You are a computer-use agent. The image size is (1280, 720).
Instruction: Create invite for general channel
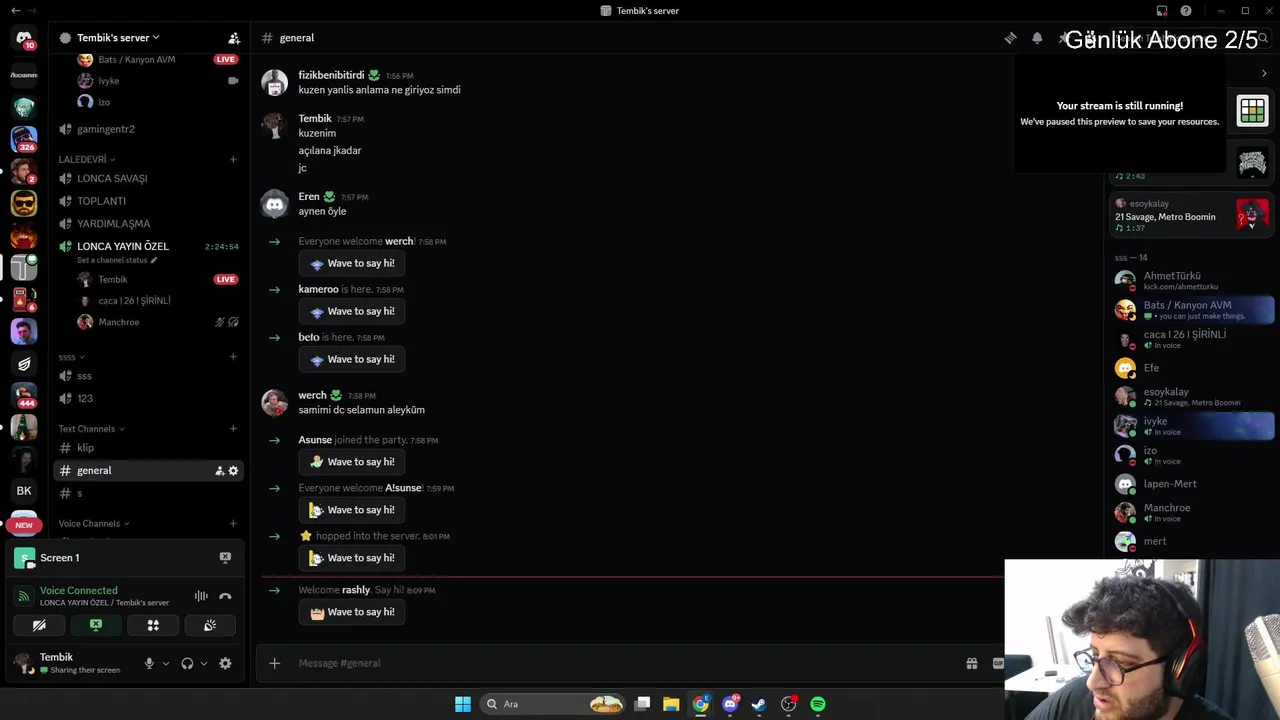tap(219, 470)
